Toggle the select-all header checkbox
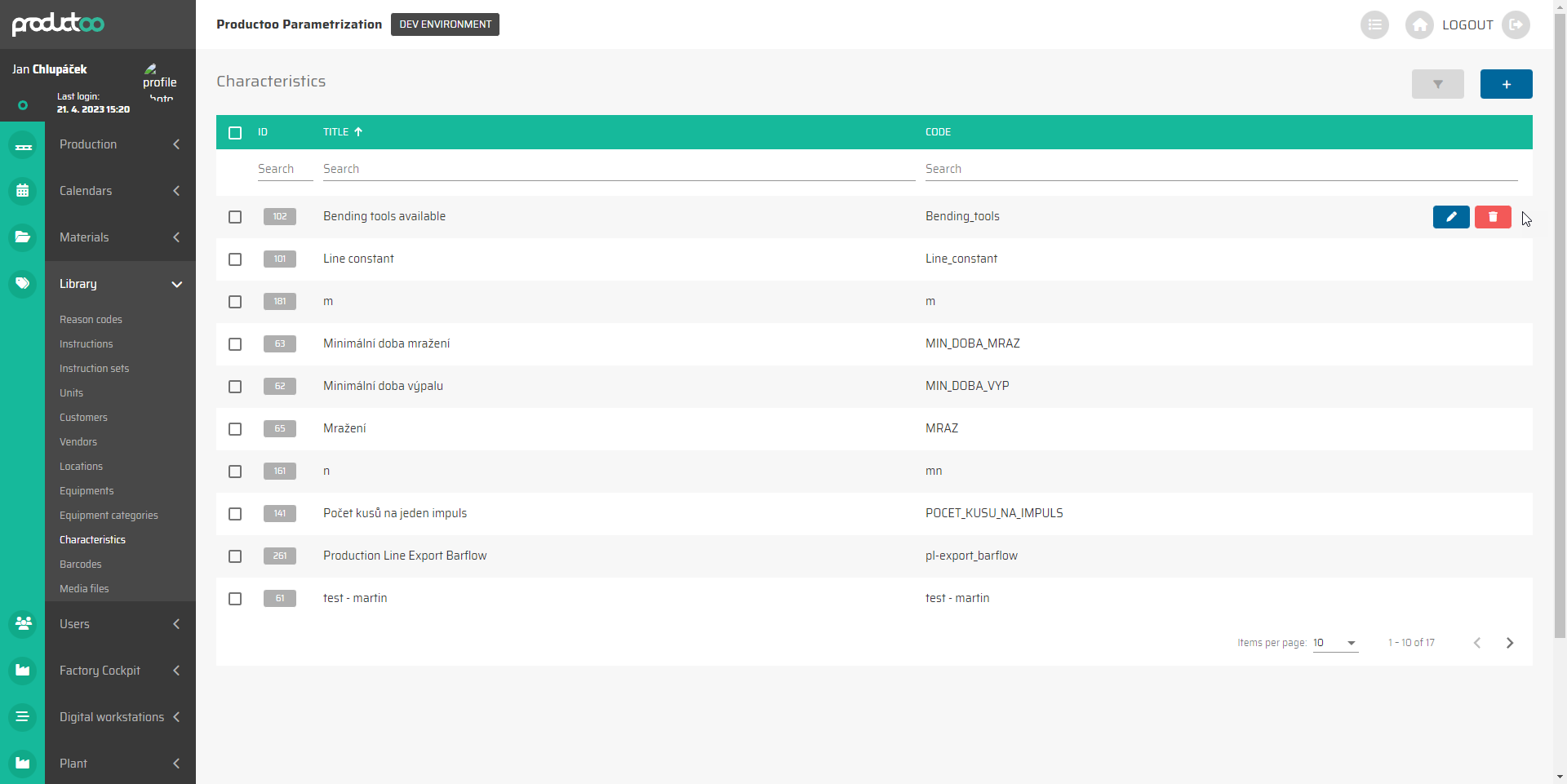 [x=235, y=133]
